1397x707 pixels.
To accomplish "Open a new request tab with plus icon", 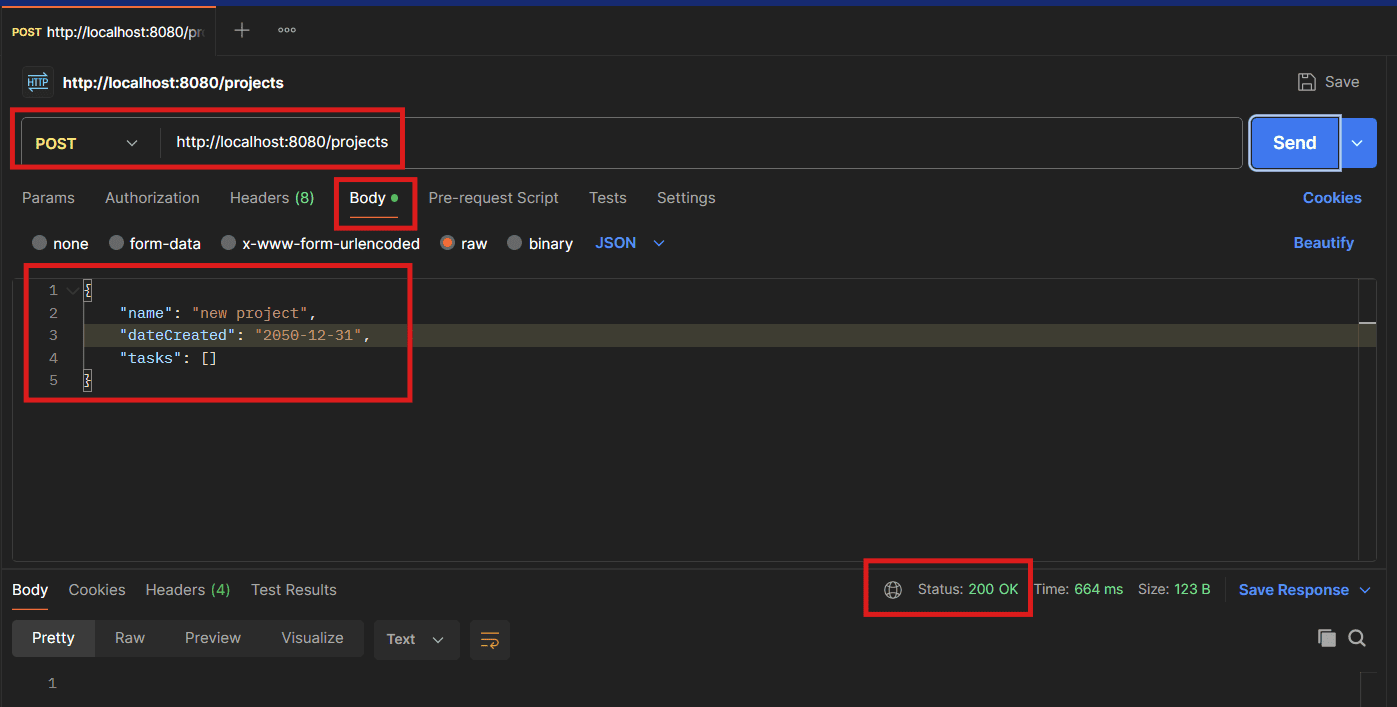I will pyautogui.click(x=242, y=30).
